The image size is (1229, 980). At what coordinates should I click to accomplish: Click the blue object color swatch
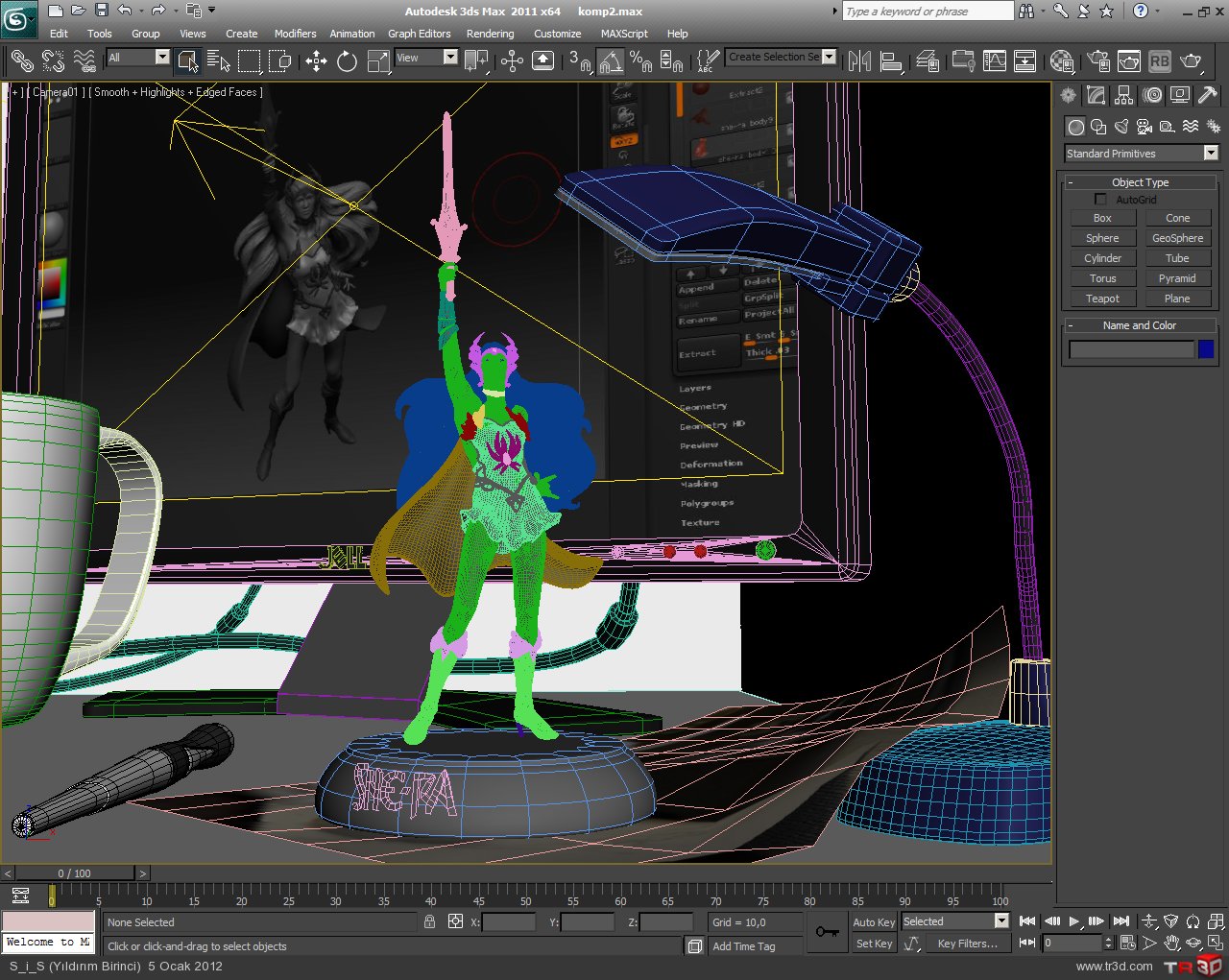pos(1206,349)
